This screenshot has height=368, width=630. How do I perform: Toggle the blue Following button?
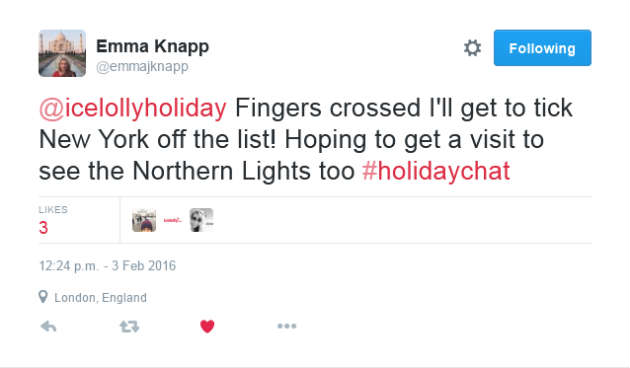click(x=542, y=48)
